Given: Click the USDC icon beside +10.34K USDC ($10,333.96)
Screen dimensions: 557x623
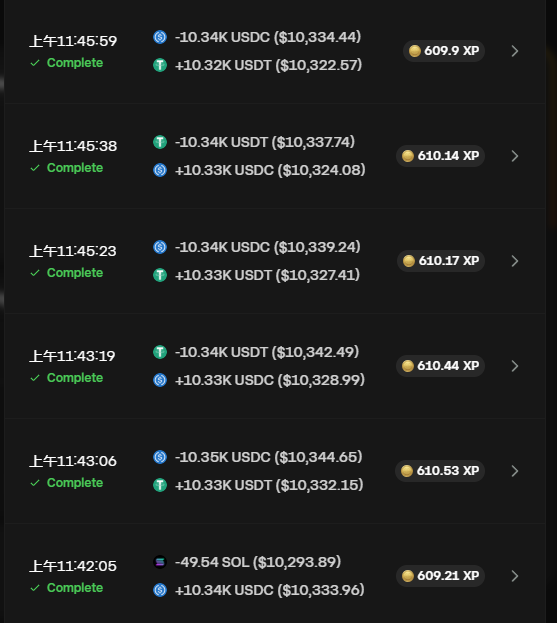Looking at the screenshot, I should 160,590.
